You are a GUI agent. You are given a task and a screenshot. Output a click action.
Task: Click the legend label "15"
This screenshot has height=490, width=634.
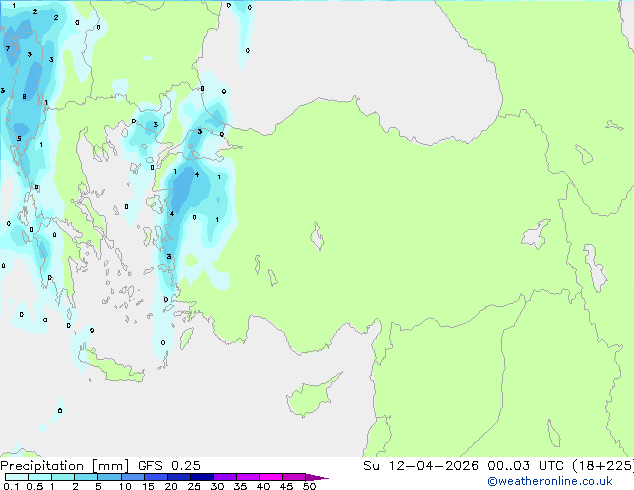click(148, 486)
